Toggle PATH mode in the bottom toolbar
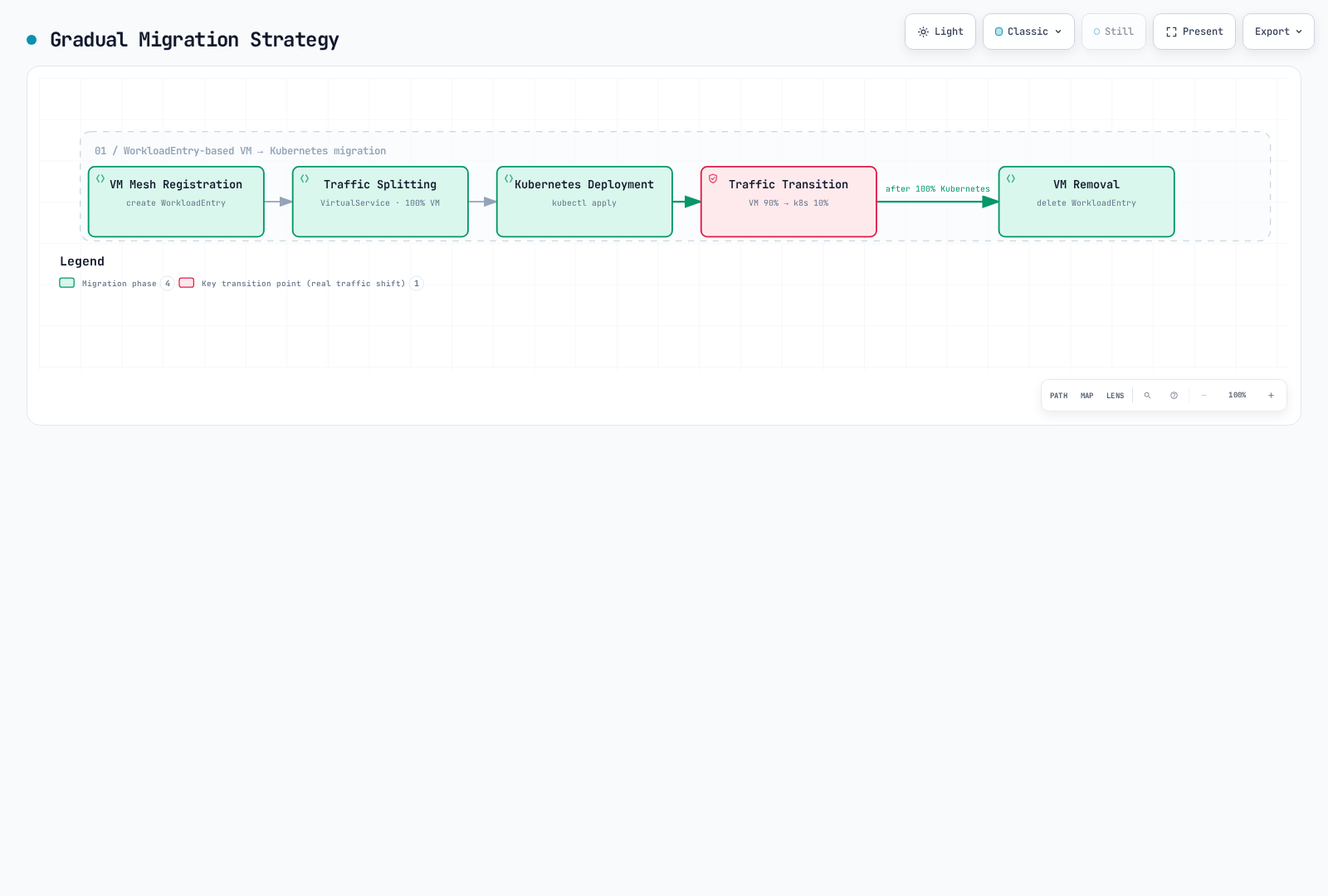 pyautogui.click(x=1059, y=396)
